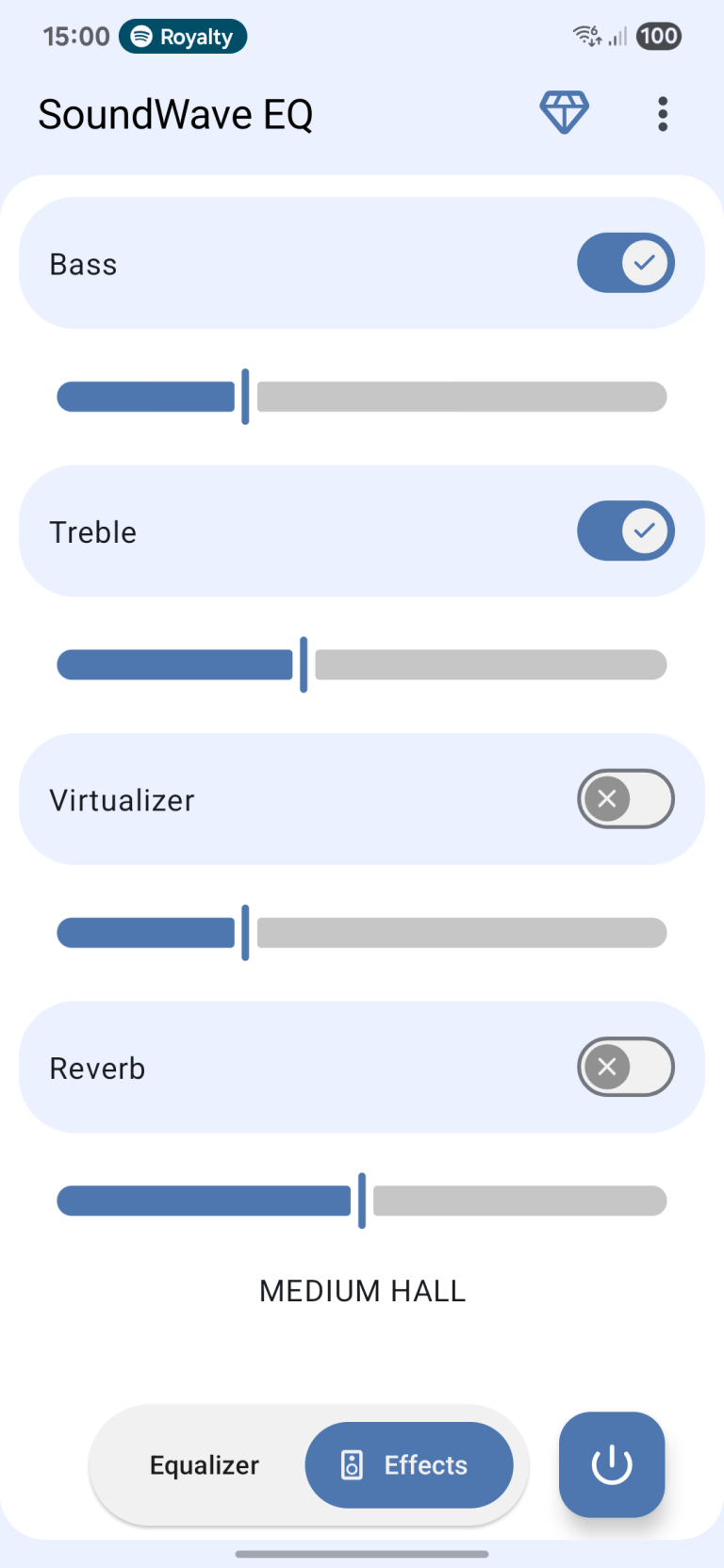Click the Treble level slider handle

[x=304, y=664]
